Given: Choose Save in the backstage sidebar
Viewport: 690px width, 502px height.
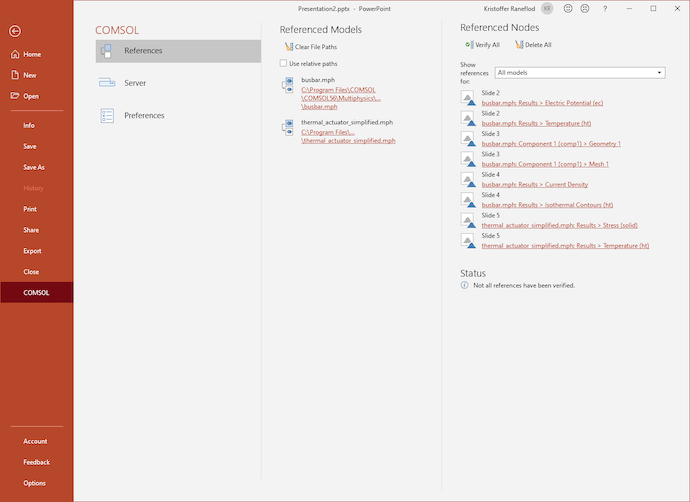Looking at the screenshot, I should (30, 147).
